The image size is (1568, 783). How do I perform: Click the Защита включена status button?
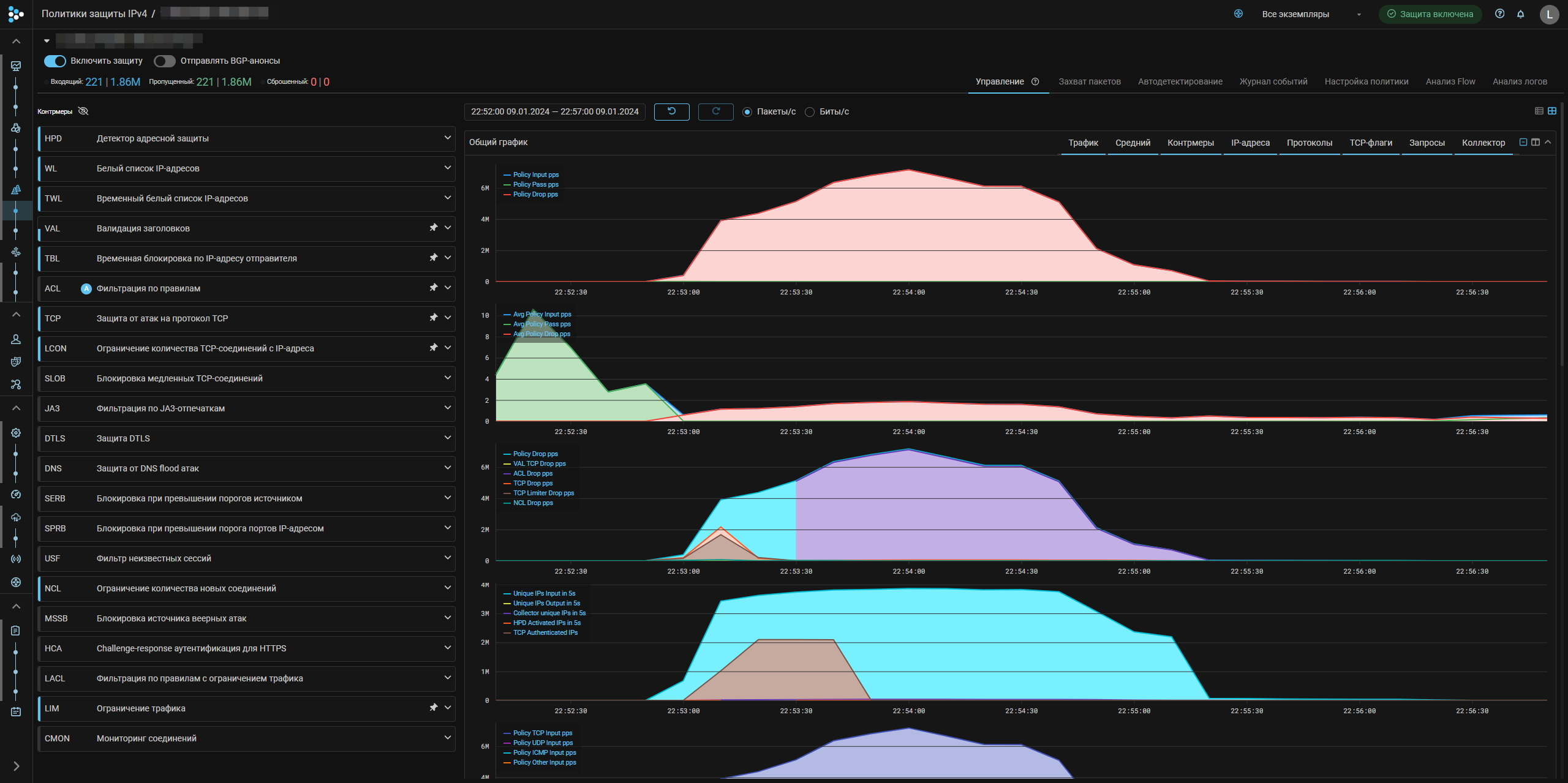[x=1430, y=14]
